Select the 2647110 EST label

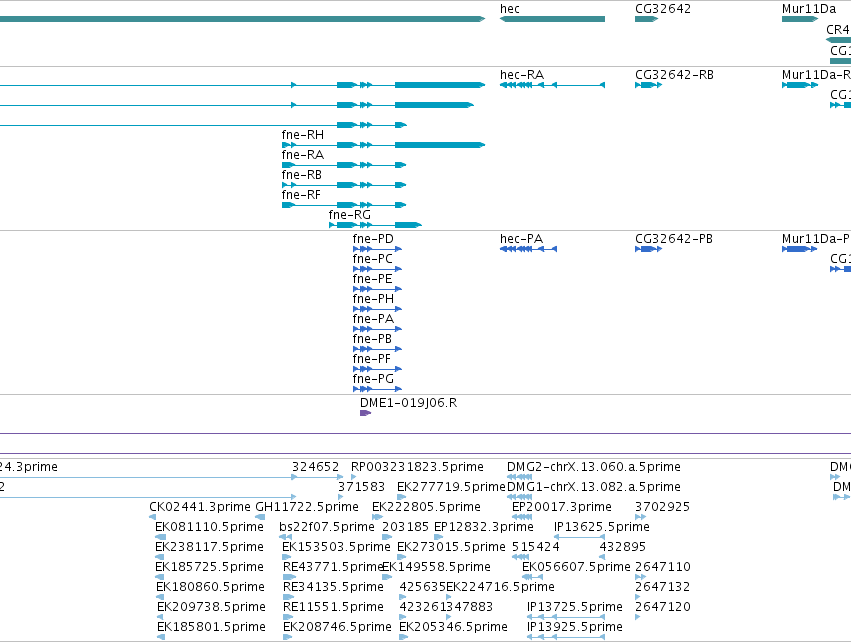pyautogui.click(x=663, y=568)
